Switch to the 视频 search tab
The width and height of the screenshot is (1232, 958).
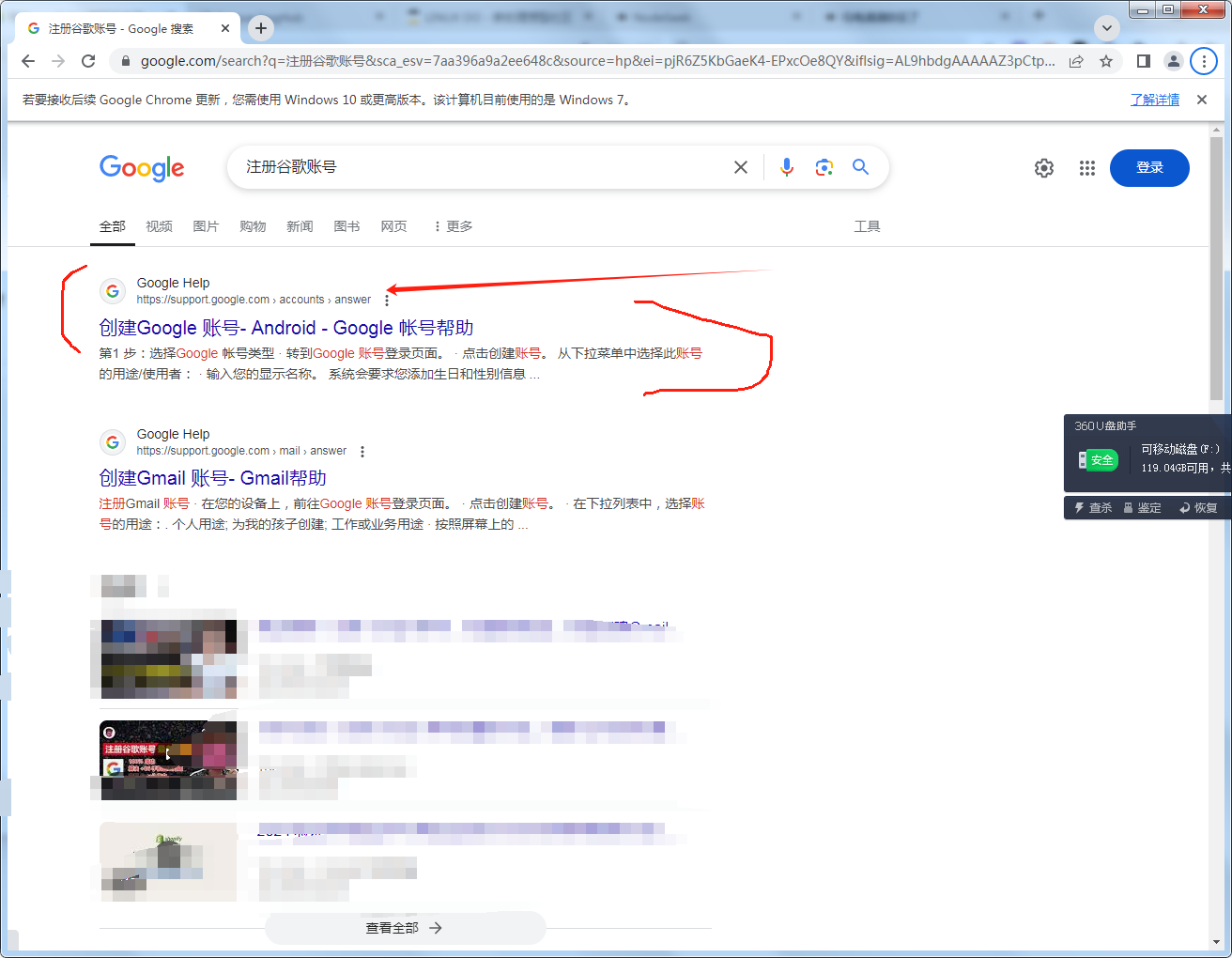[159, 225]
